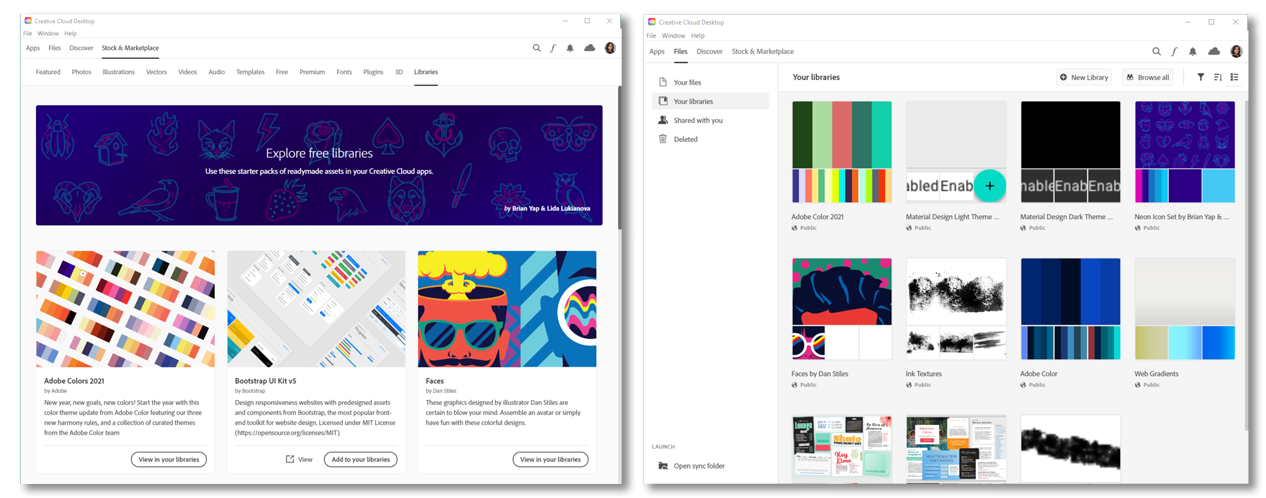1266x498 pixels.
Task: Select the Videos category tab
Action: click(188, 72)
